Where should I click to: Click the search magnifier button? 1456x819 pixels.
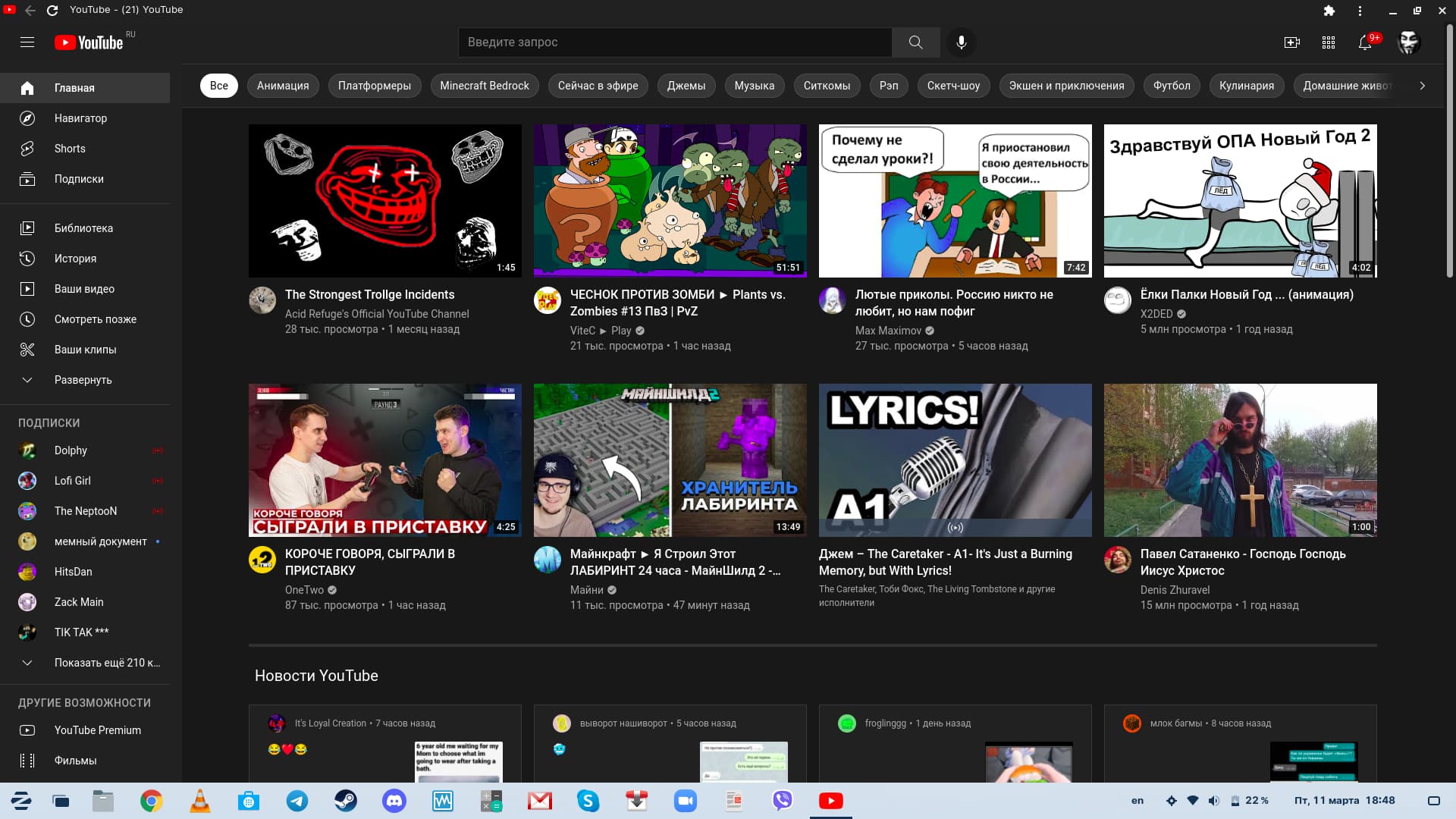pos(915,42)
